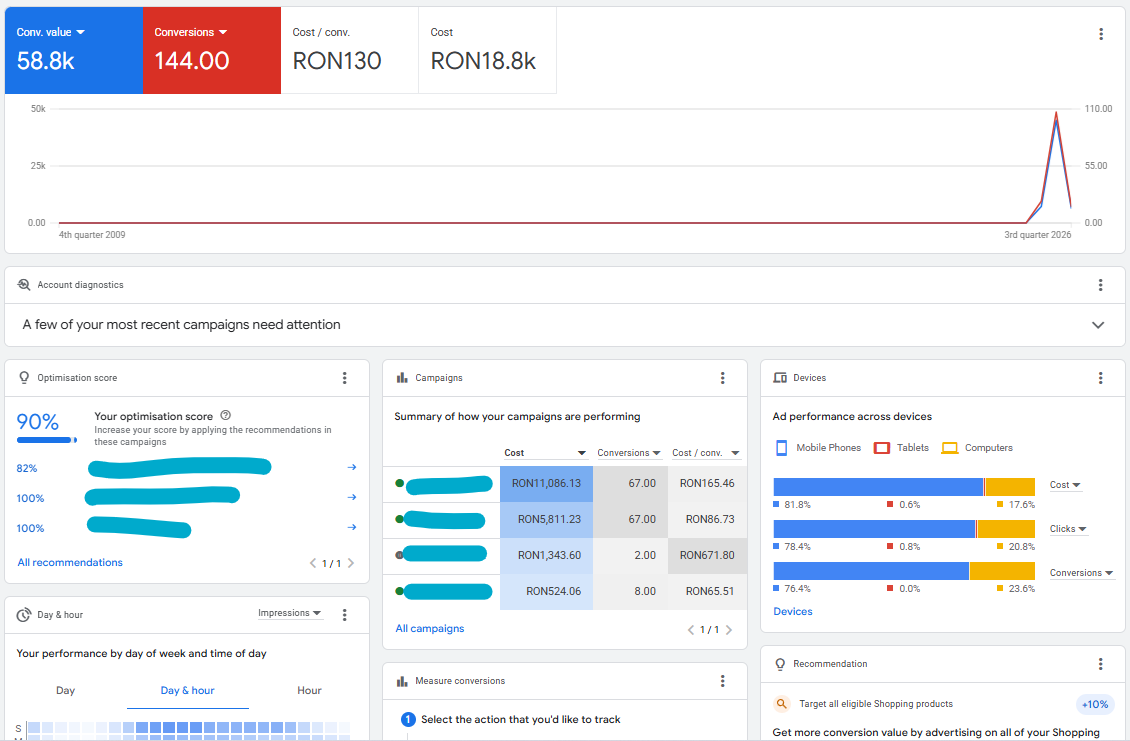Open Optimisation score card options menu
1130x741 pixels.
point(344,378)
